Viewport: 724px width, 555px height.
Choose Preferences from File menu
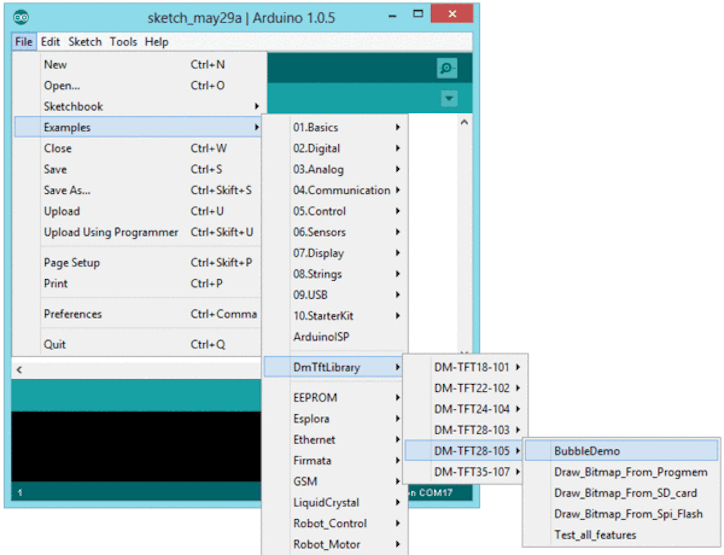tap(73, 314)
